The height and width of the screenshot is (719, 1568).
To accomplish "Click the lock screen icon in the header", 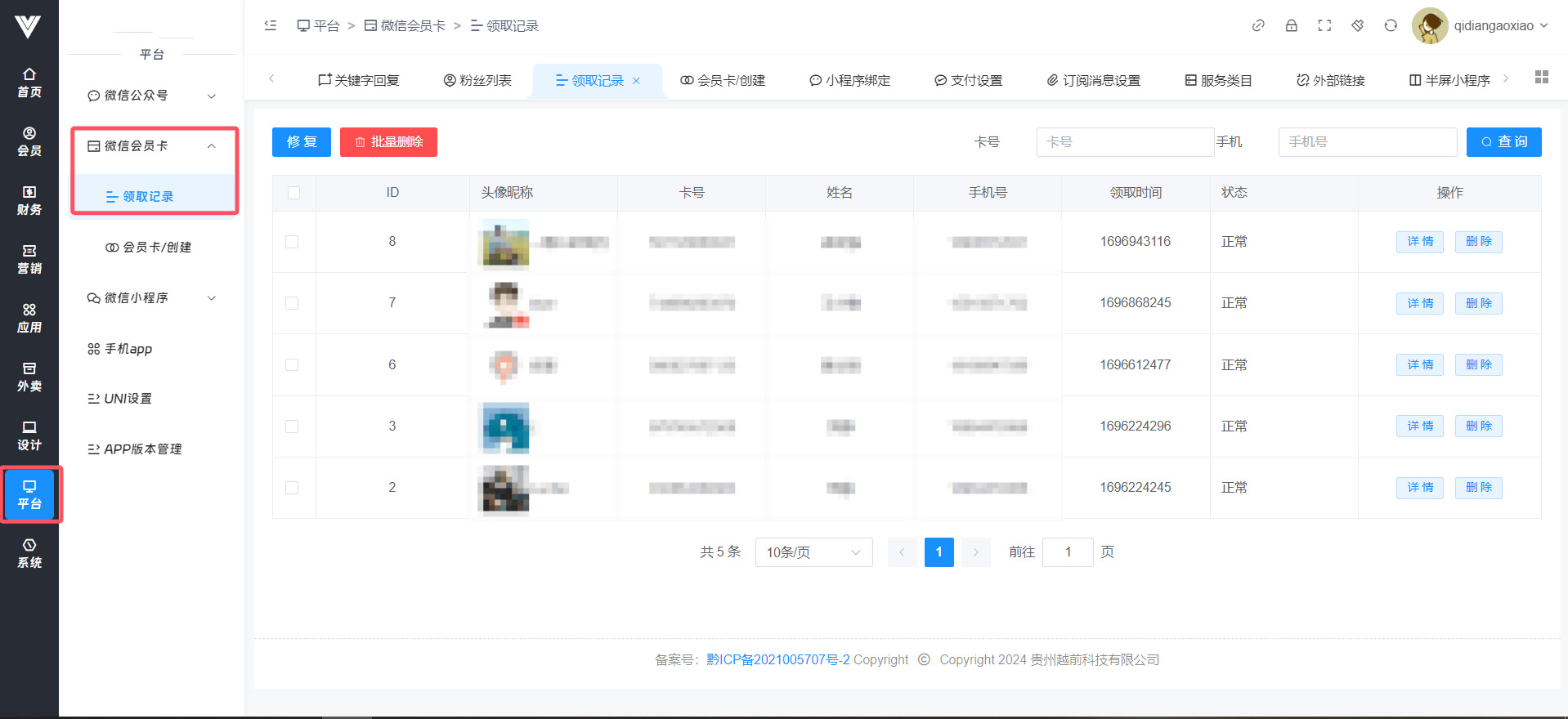I will pyautogui.click(x=1292, y=25).
